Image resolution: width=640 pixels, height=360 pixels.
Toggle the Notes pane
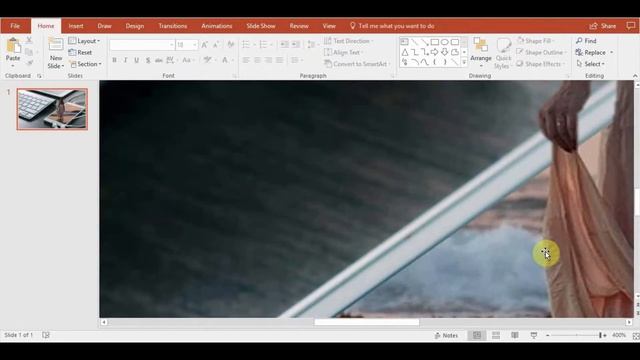[446, 336]
